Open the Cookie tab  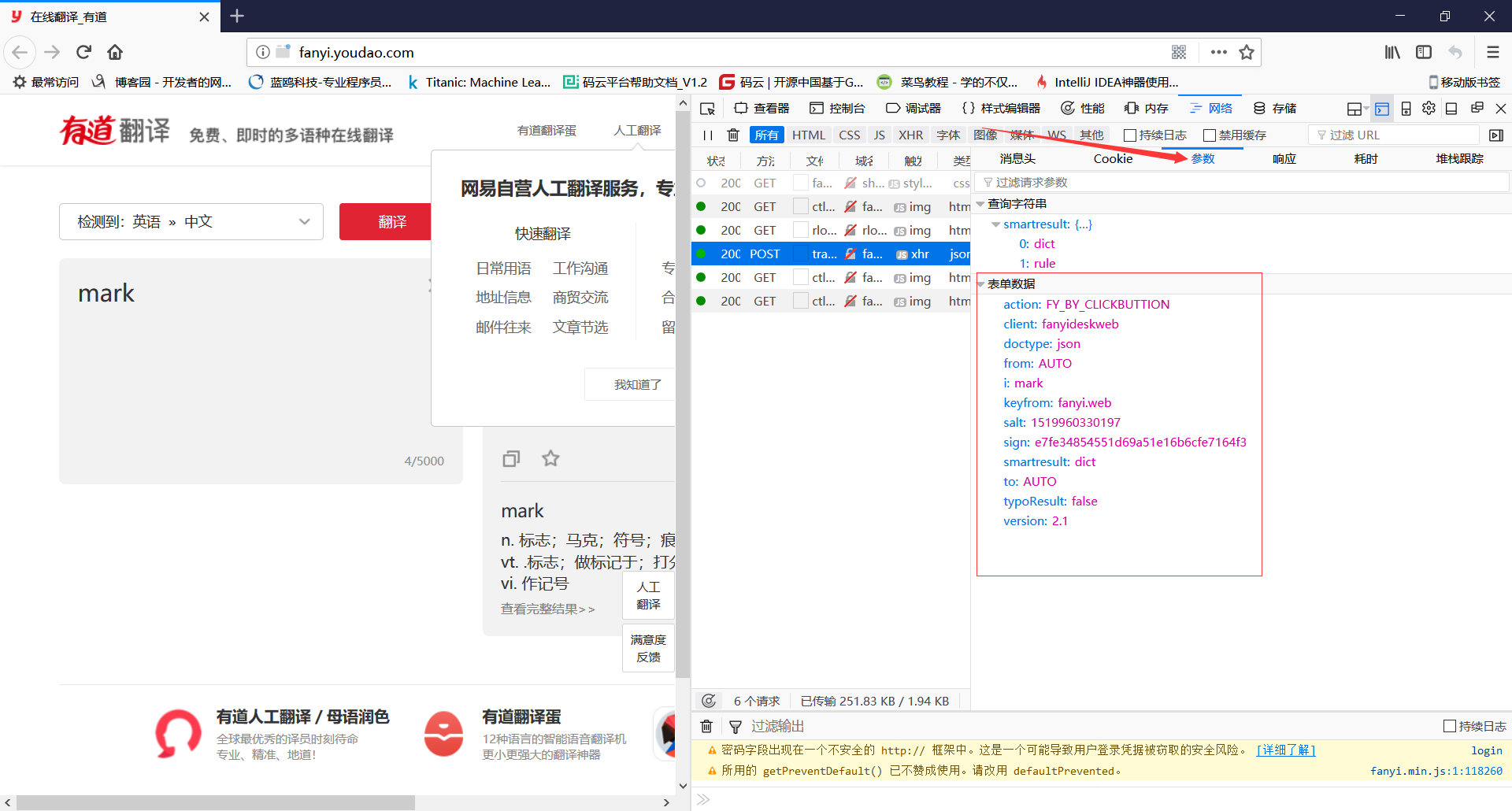(x=1113, y=159)
